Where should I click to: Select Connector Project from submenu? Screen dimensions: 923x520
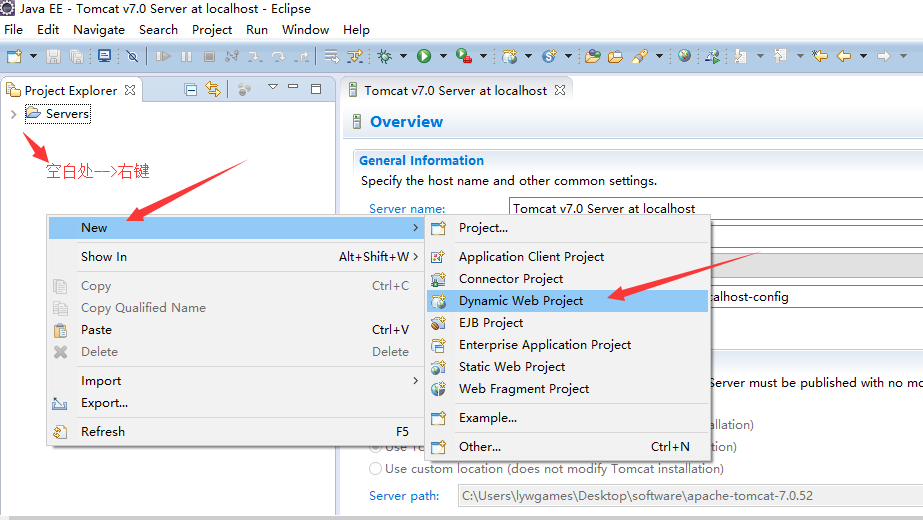tap(567, 279)
